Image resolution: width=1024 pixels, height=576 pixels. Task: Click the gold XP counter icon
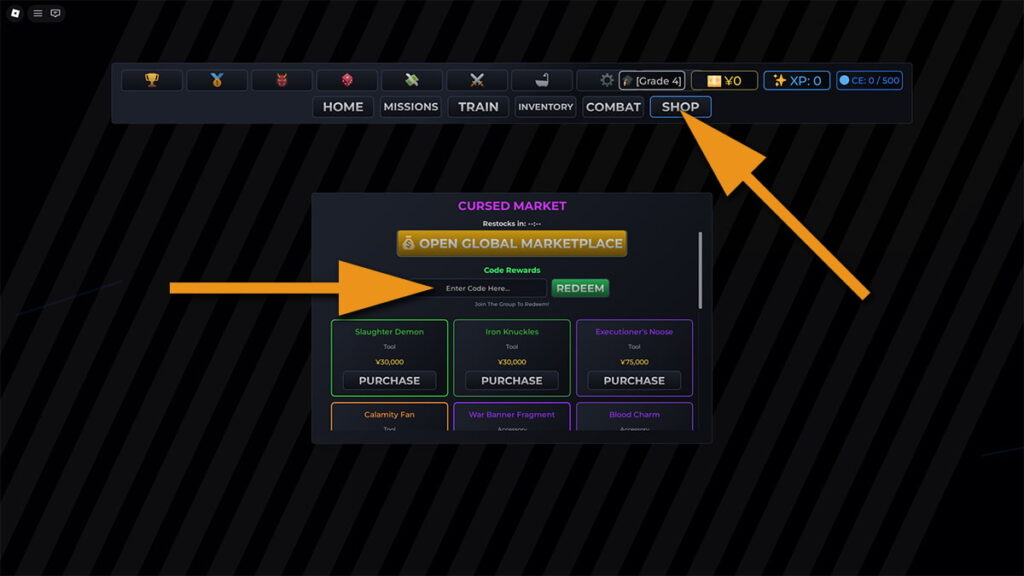797,80
